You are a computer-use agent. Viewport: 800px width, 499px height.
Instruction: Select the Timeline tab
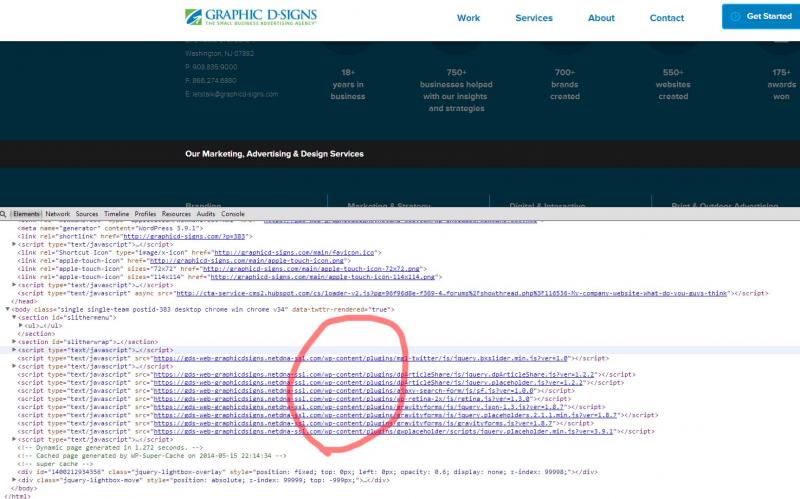(116, 214)
